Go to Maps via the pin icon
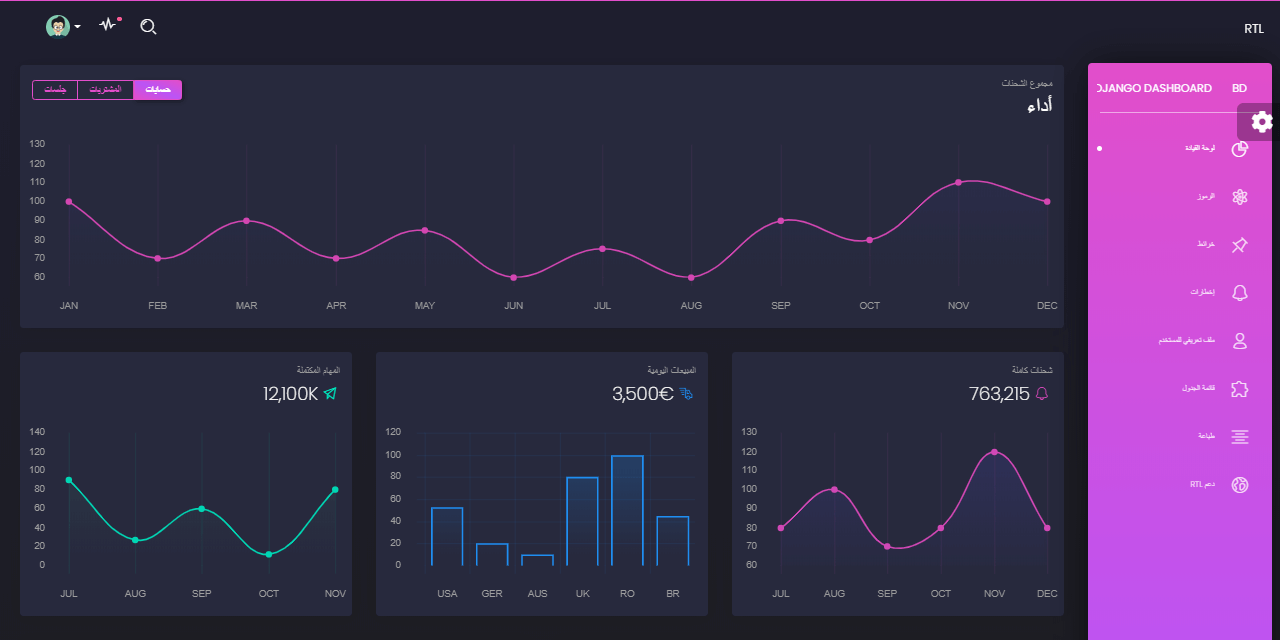The height and width of the screenshot is (640, 1280). tap(1240, 245)
